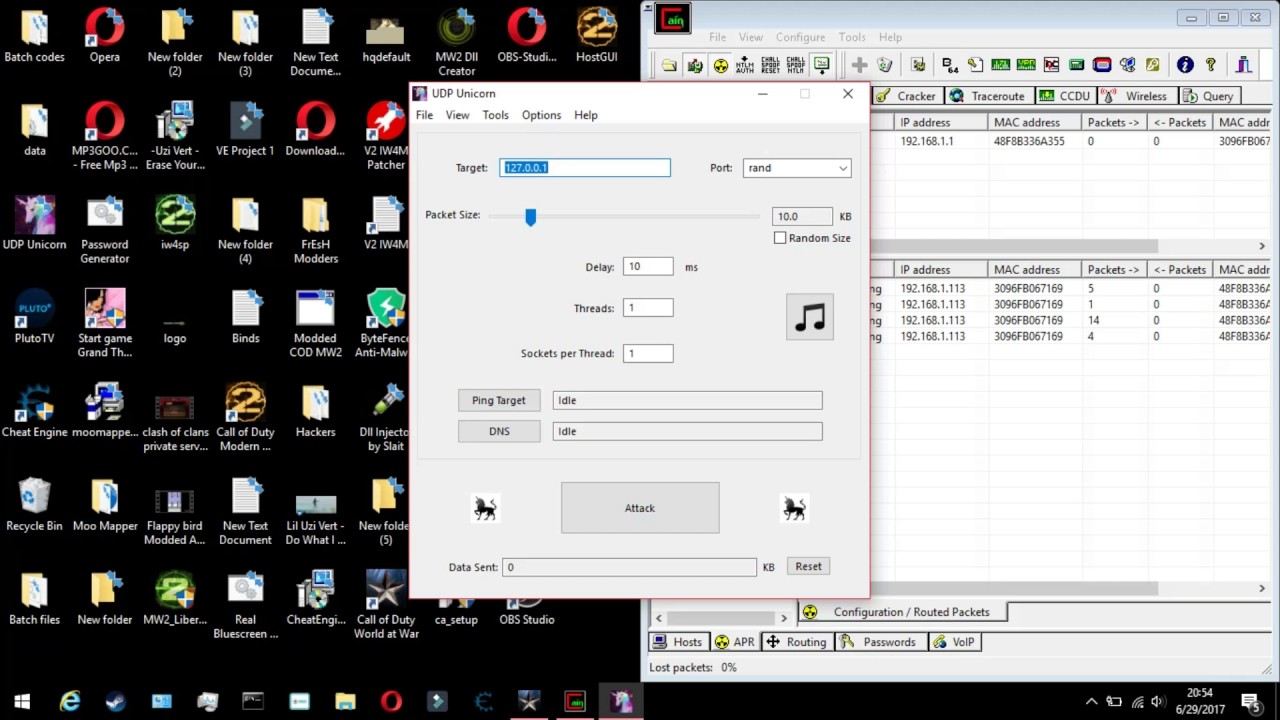1280x720 pixels.
Task: Open the Cheat Engine desktop shortcut
Action: (x=34, y=412)
